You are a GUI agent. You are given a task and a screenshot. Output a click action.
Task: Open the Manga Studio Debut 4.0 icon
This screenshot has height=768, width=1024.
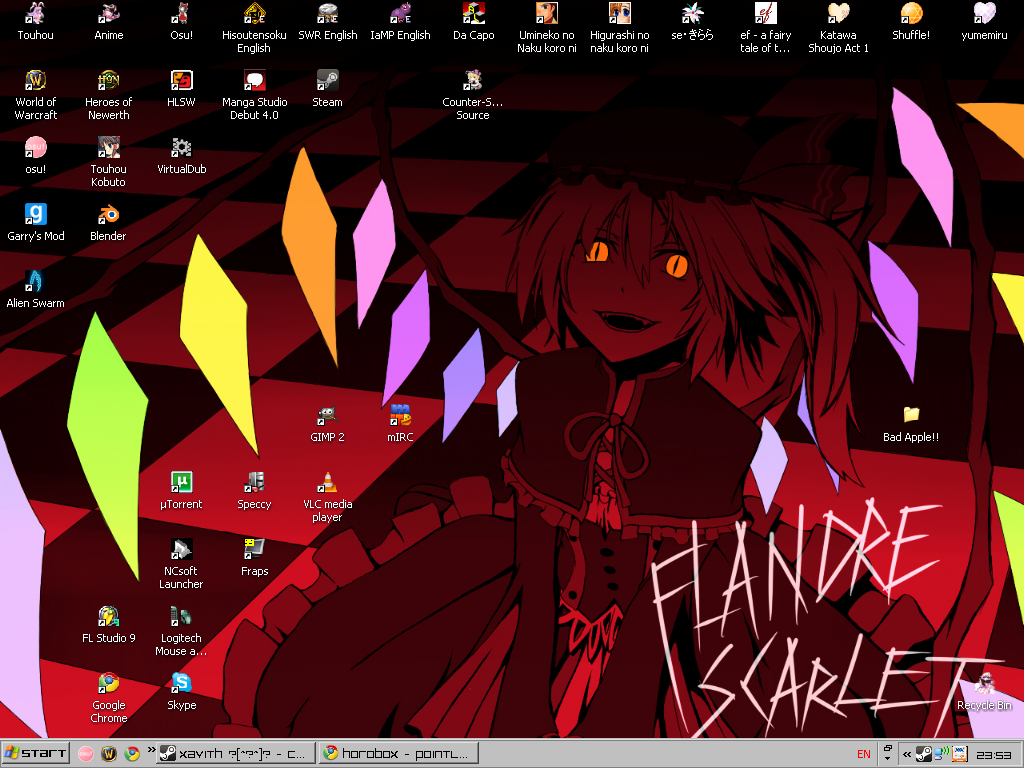click(254, 81)
